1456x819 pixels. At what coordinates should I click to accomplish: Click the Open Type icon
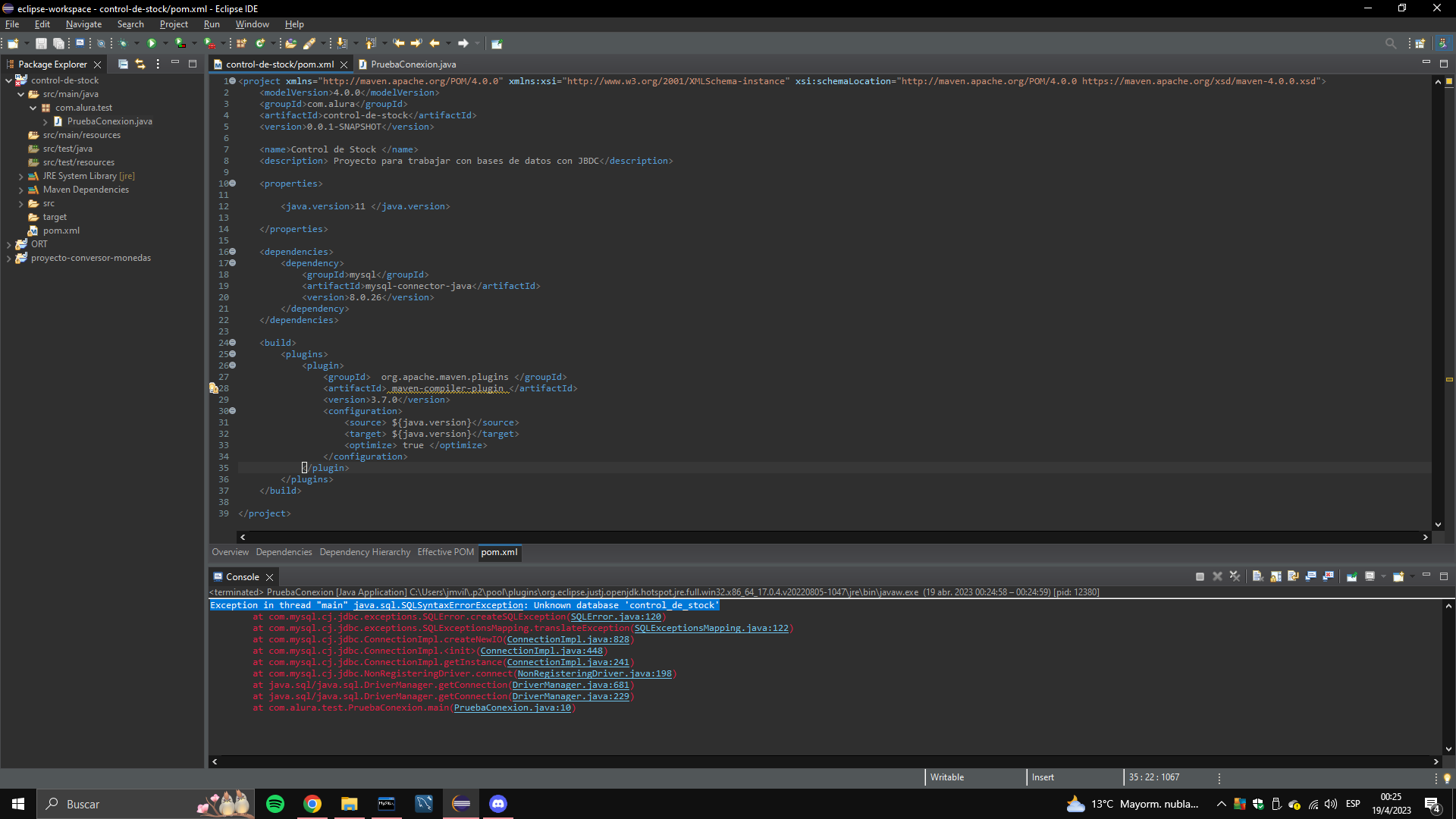(x=290, y=43)
